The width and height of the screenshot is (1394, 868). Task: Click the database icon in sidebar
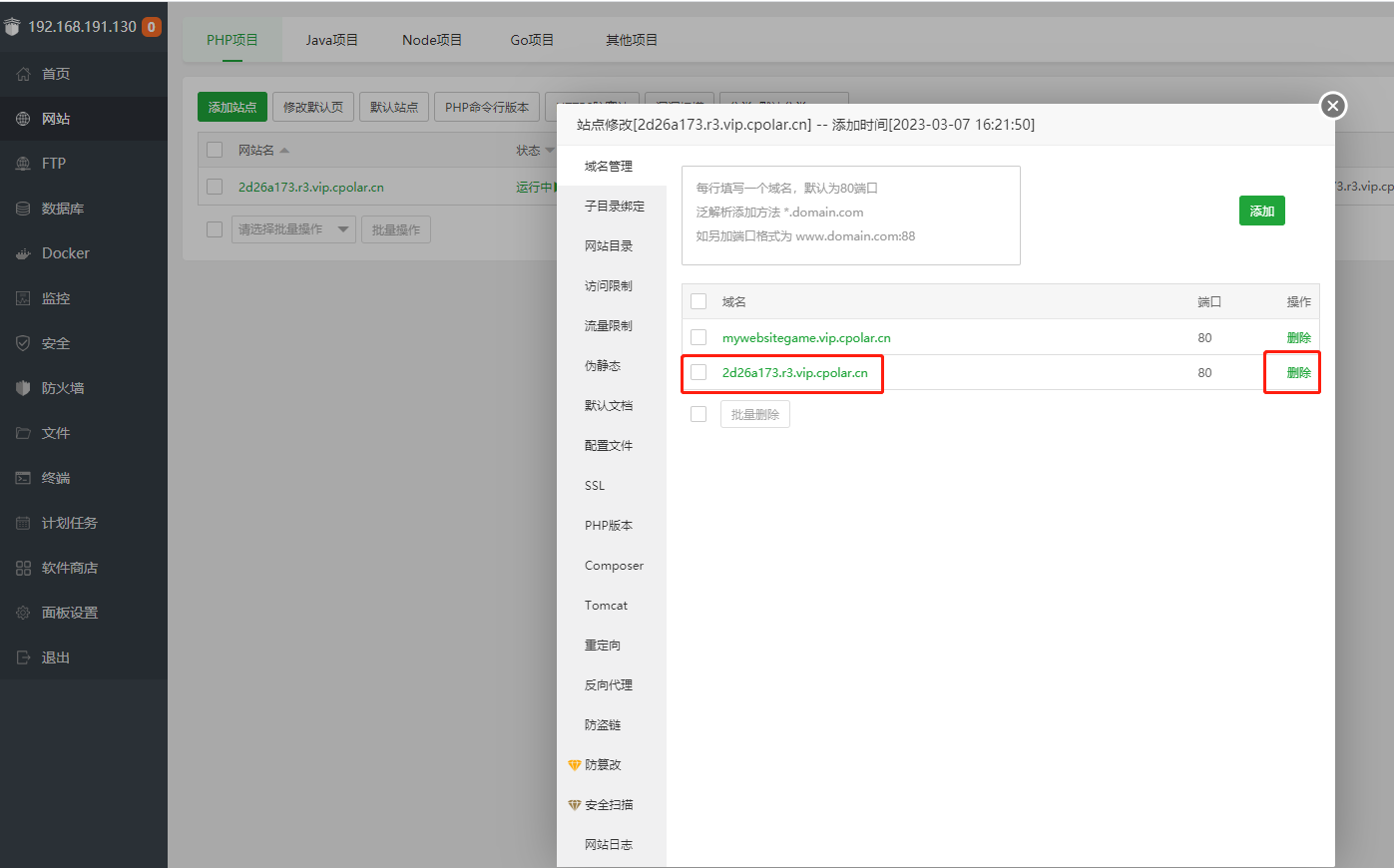click(x=23, y=209)
